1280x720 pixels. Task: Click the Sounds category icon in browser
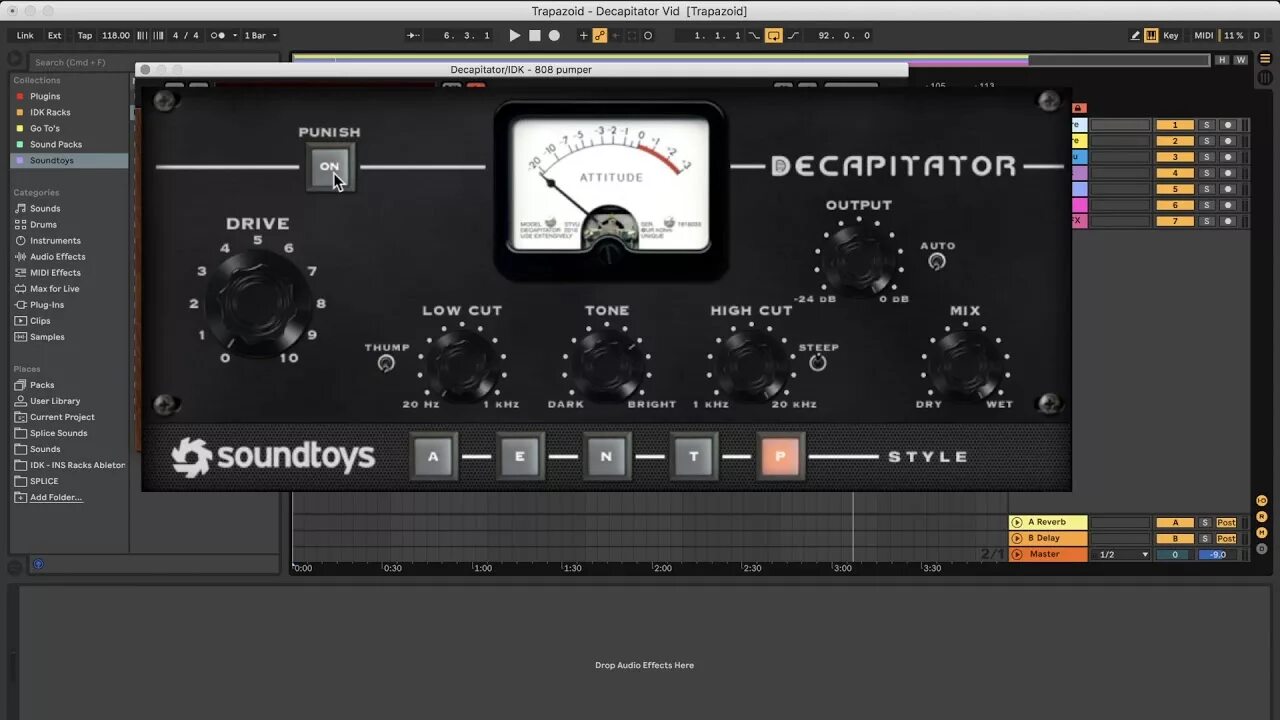[20, 208]
